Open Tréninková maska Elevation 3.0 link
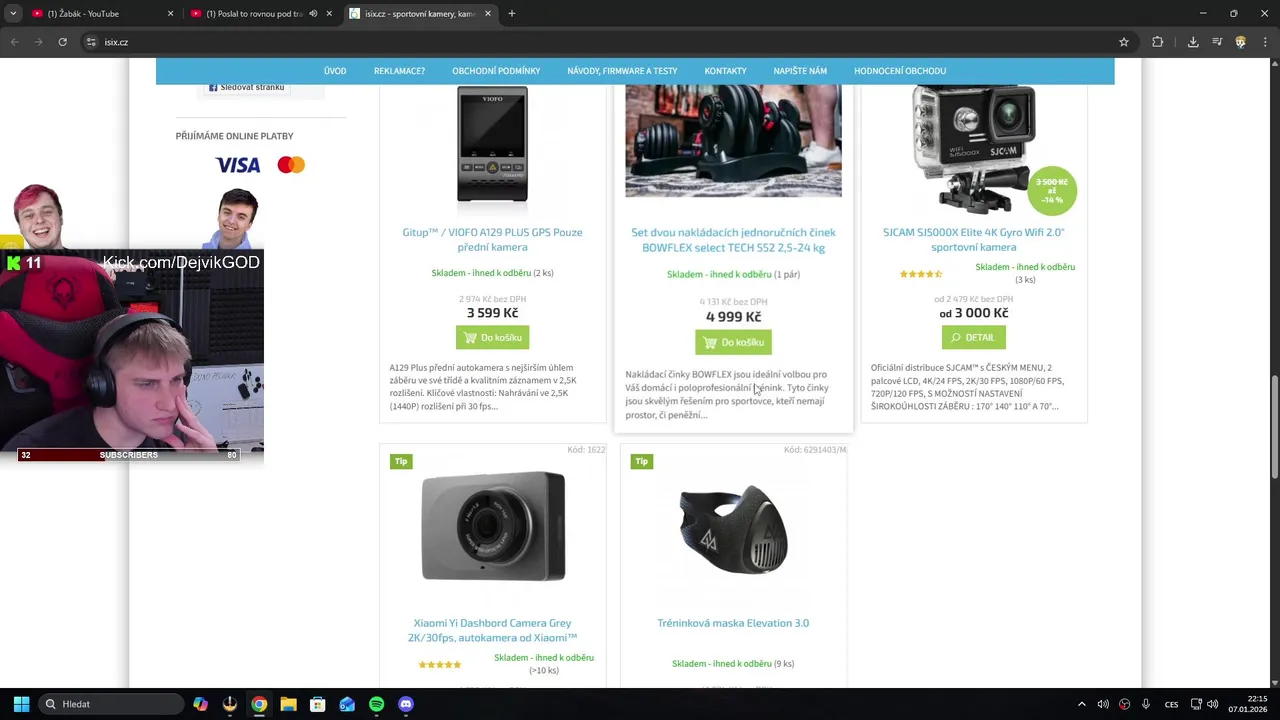This screenshot has height=720, width=1280. pos(733,623)
